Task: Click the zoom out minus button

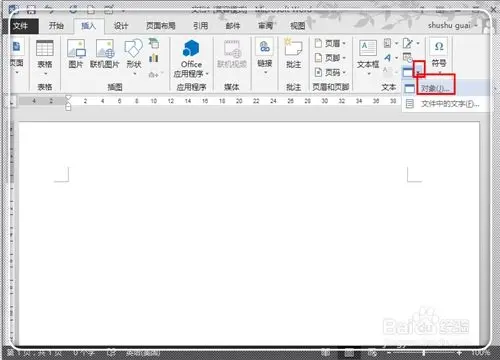Action: pos(389,353)
